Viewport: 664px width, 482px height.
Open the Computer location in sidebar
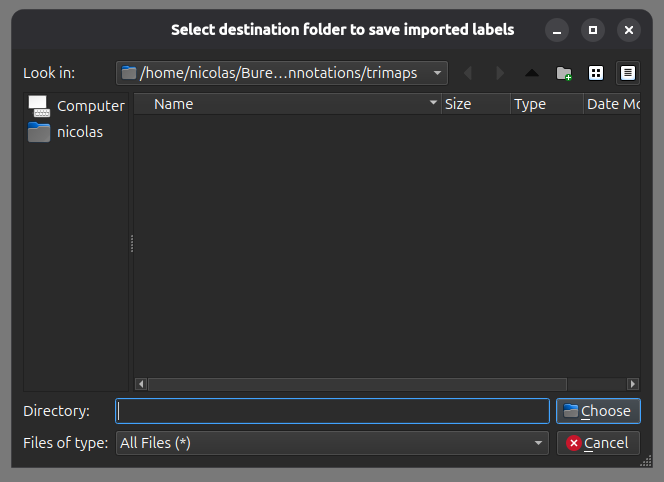(76, 106)
